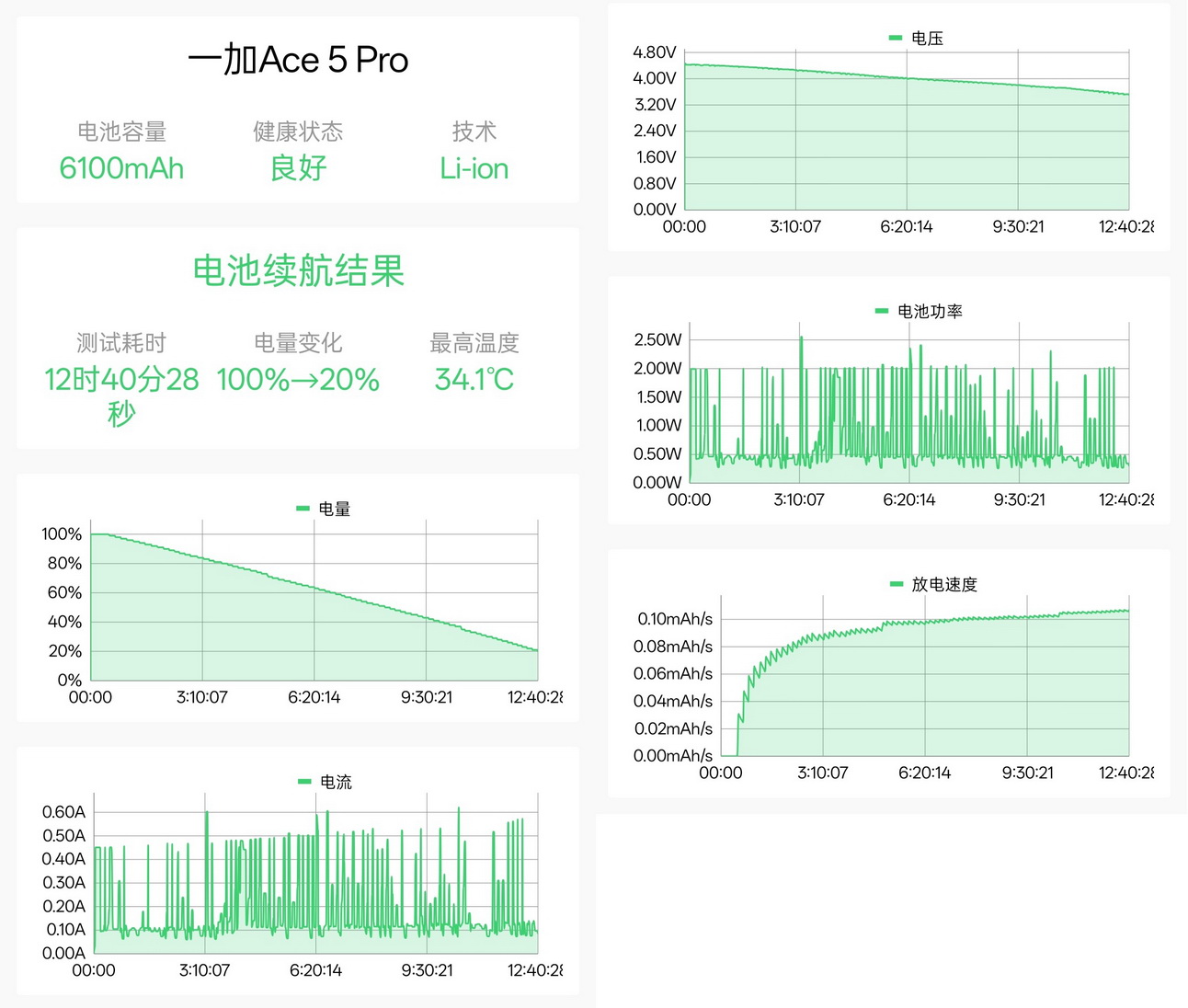
Task: Click the 电压 legend label text
Action: [927, 38]
